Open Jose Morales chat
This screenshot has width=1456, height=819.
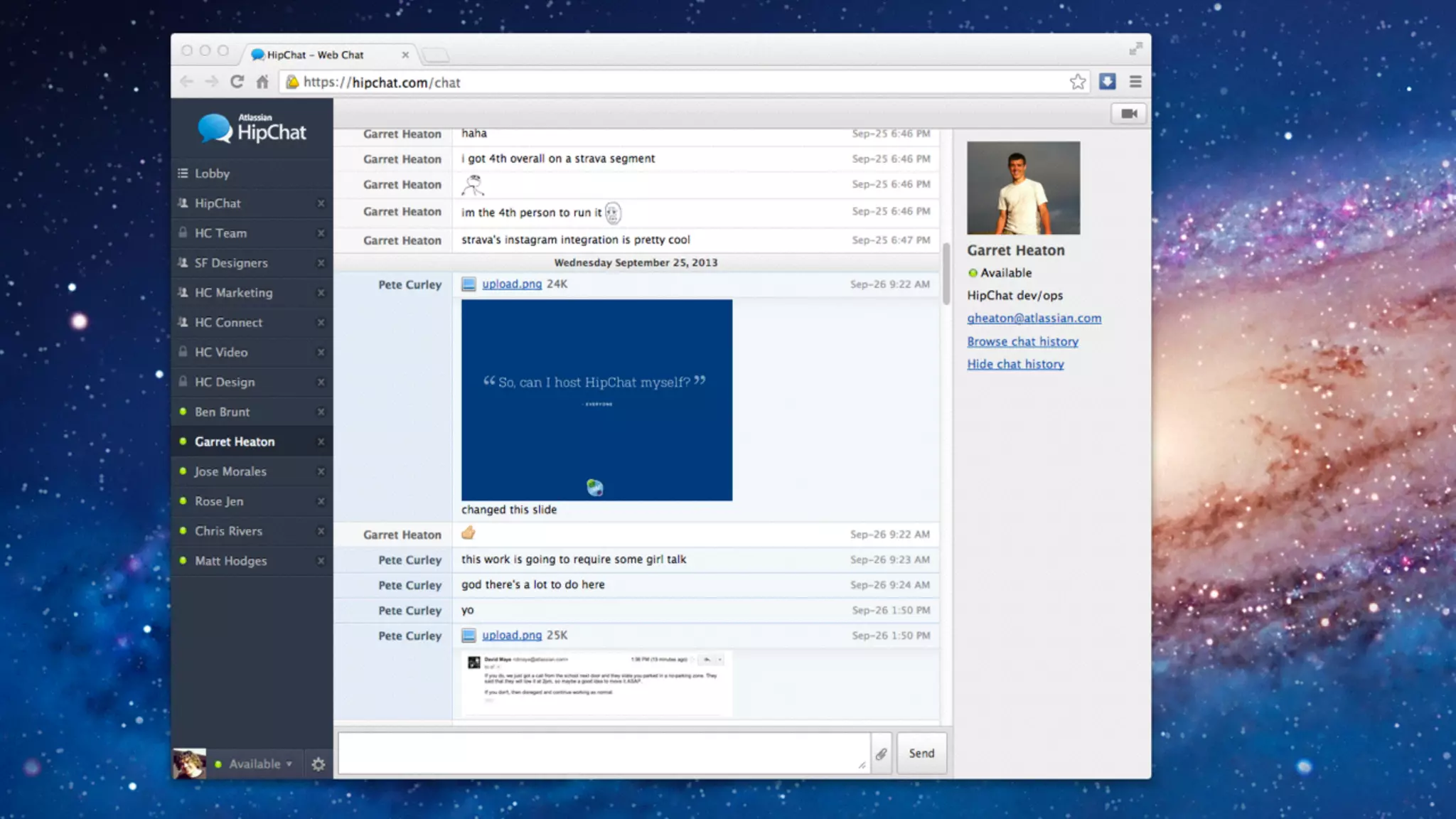click(230, 471)
